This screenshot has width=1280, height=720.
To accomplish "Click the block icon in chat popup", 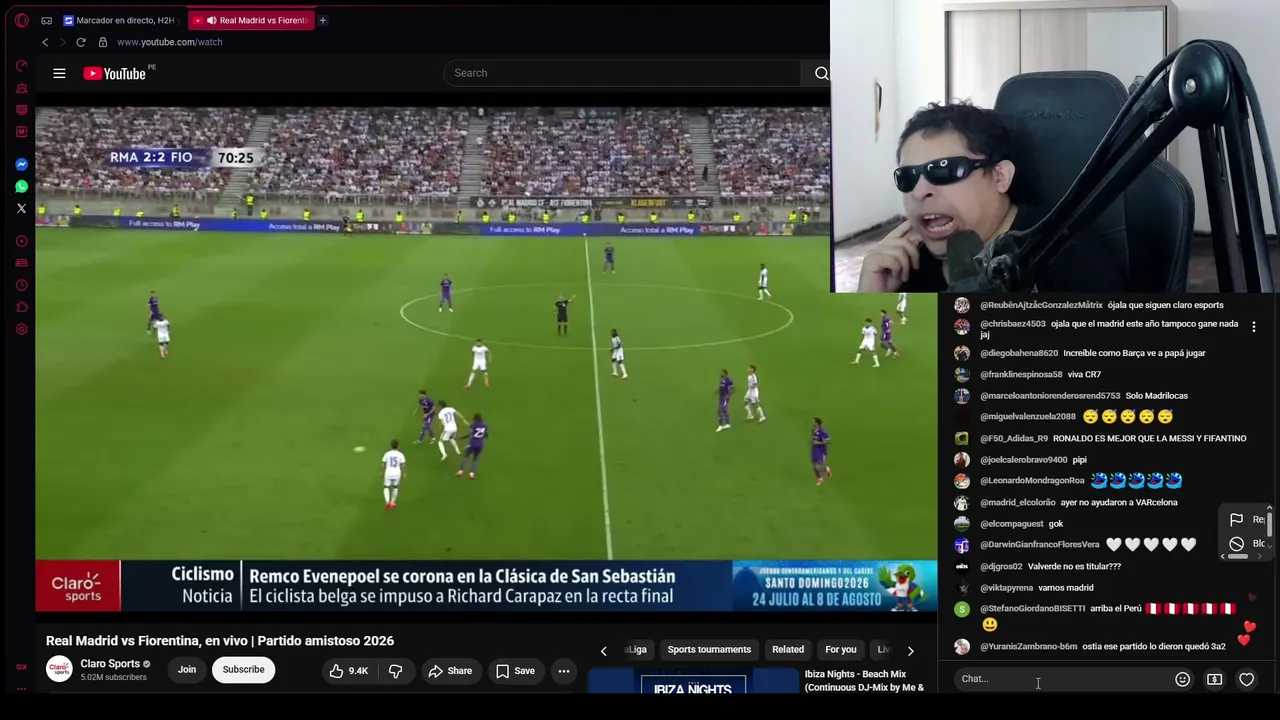I will (1236, 544).
